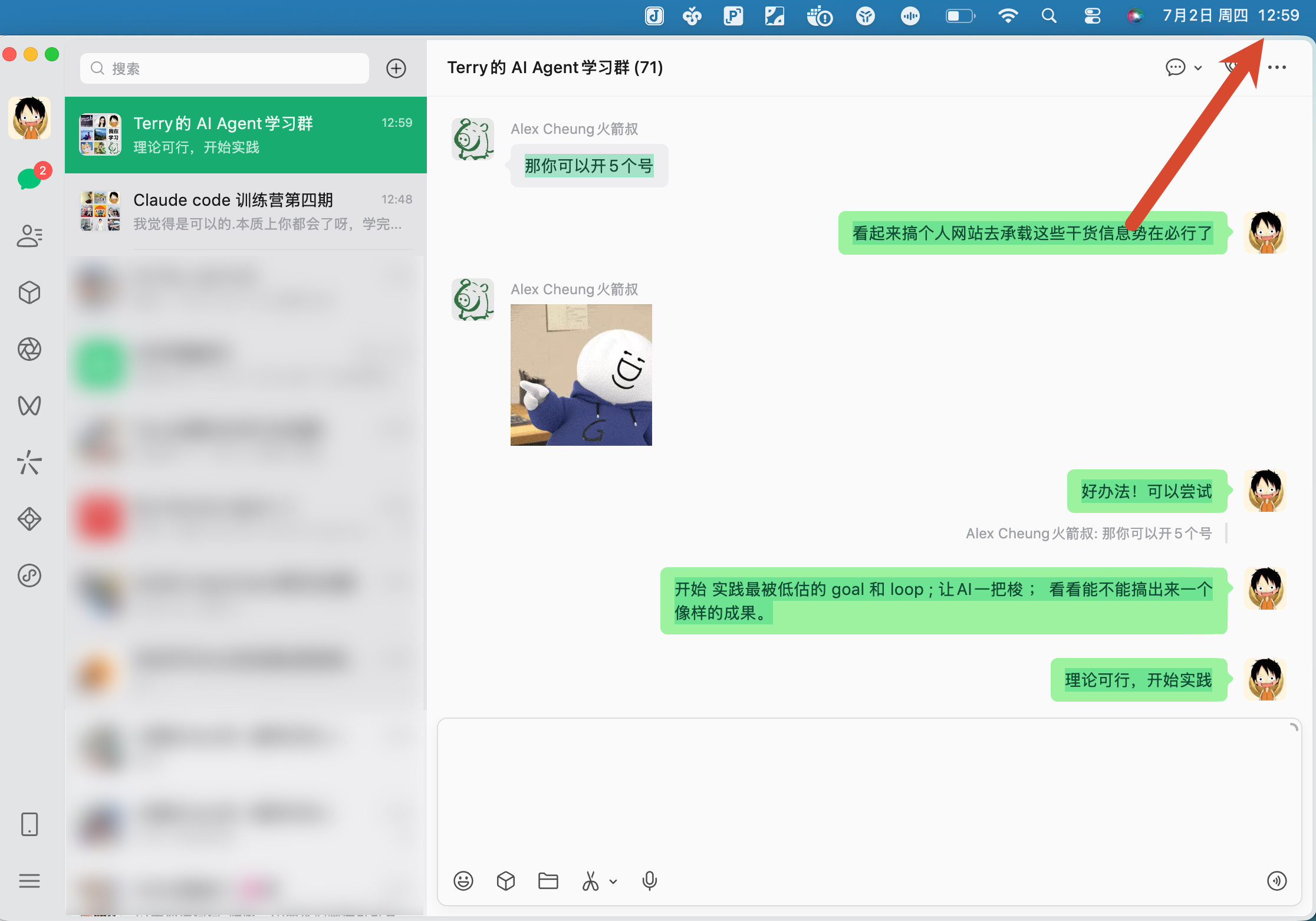Click the microphone voice input icon

650,881
